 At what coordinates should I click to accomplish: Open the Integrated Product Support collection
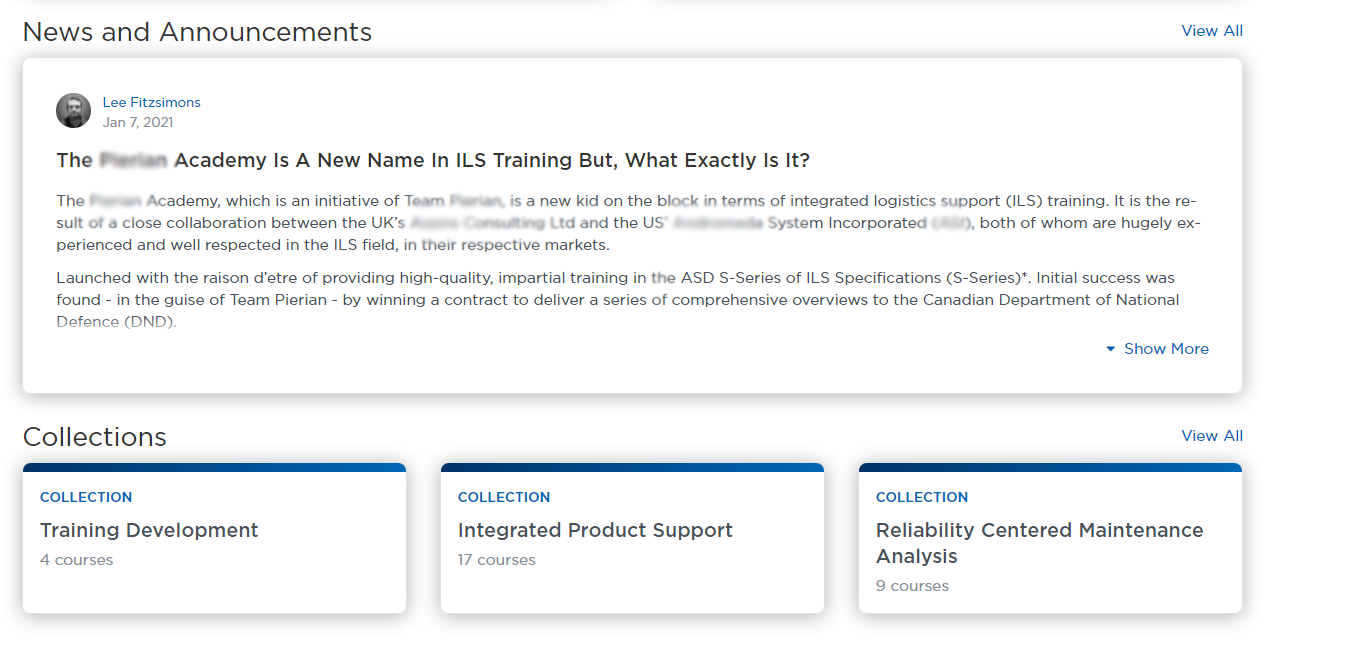[595, 531]
